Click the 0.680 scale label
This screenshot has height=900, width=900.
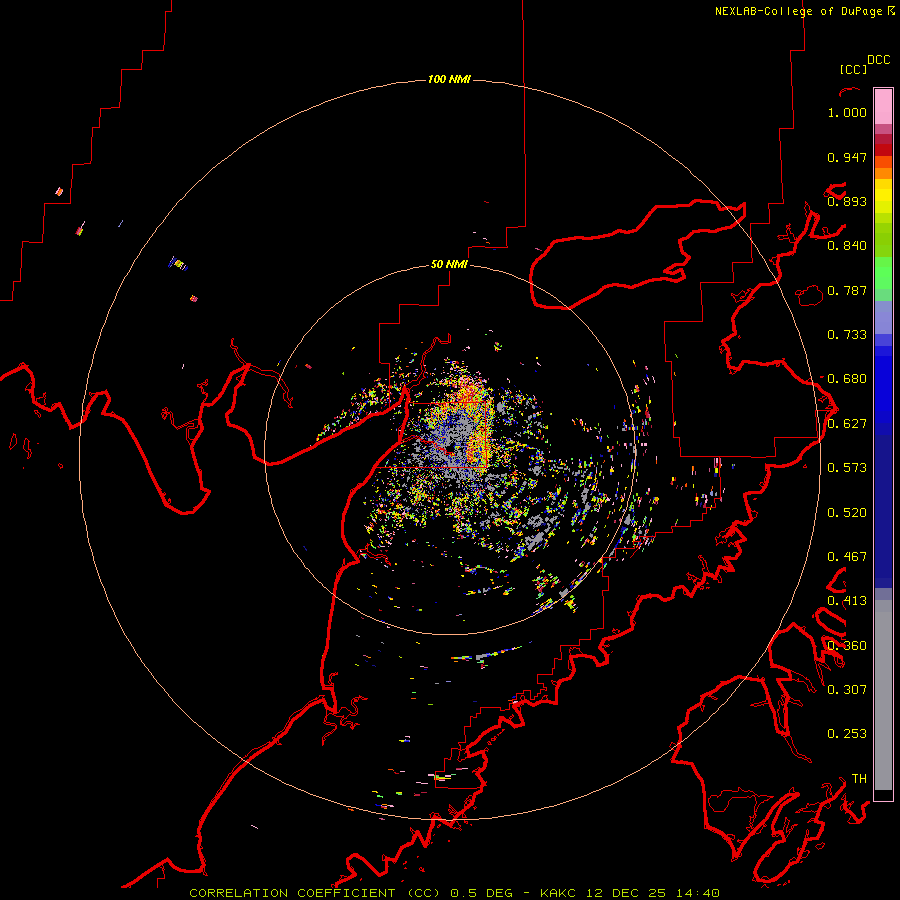[x=847, y=379]
